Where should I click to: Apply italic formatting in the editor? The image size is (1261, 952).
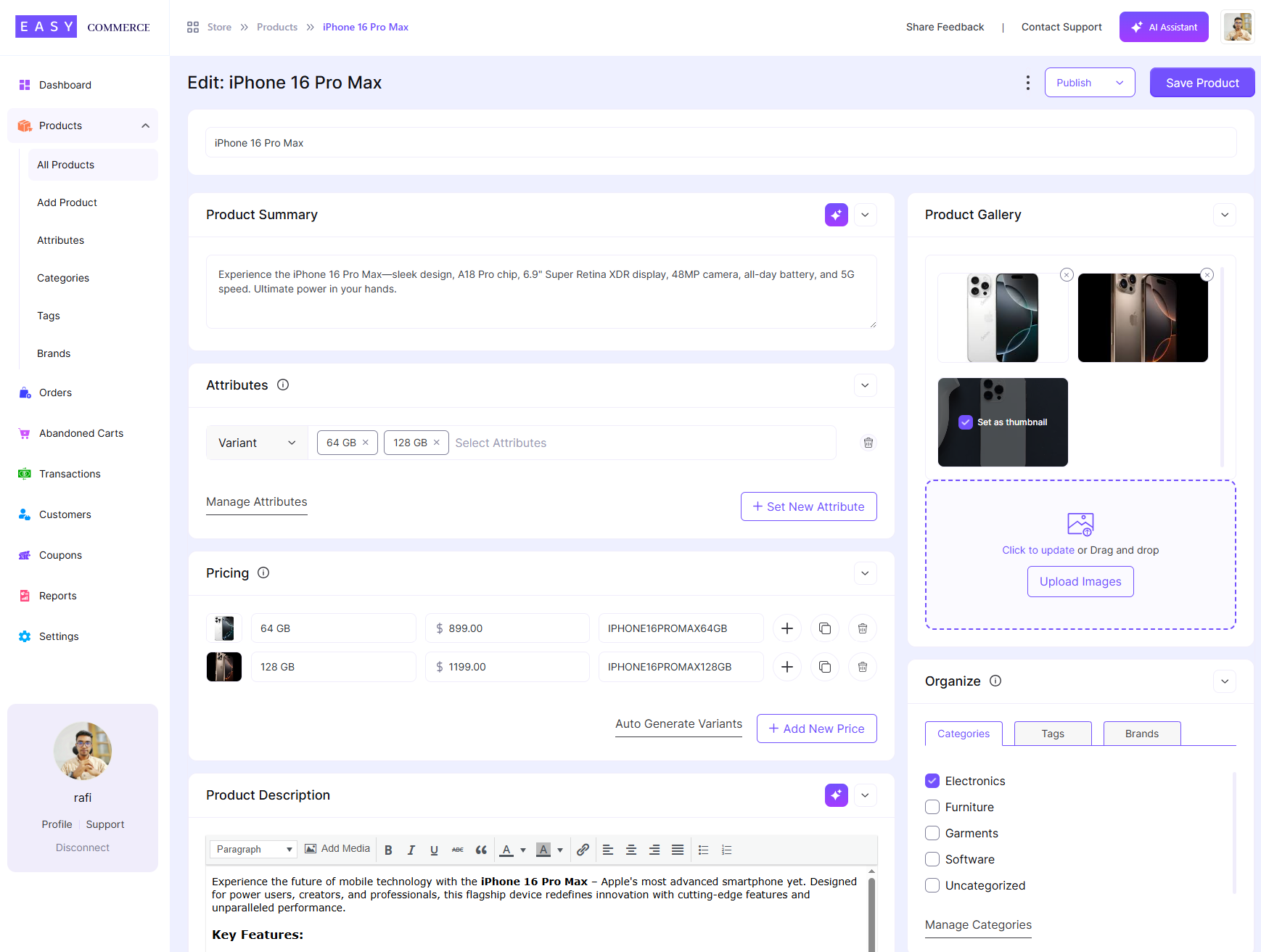tap(411, 850)
